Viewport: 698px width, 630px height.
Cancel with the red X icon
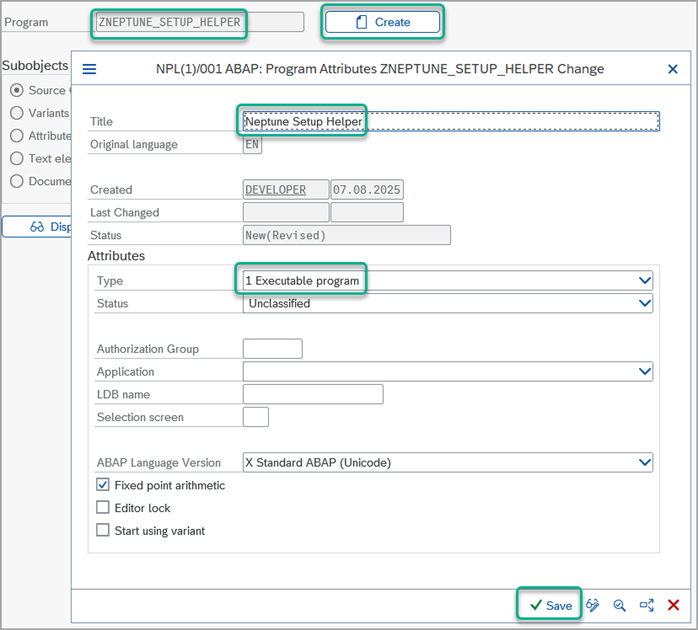tap(673, 605)
